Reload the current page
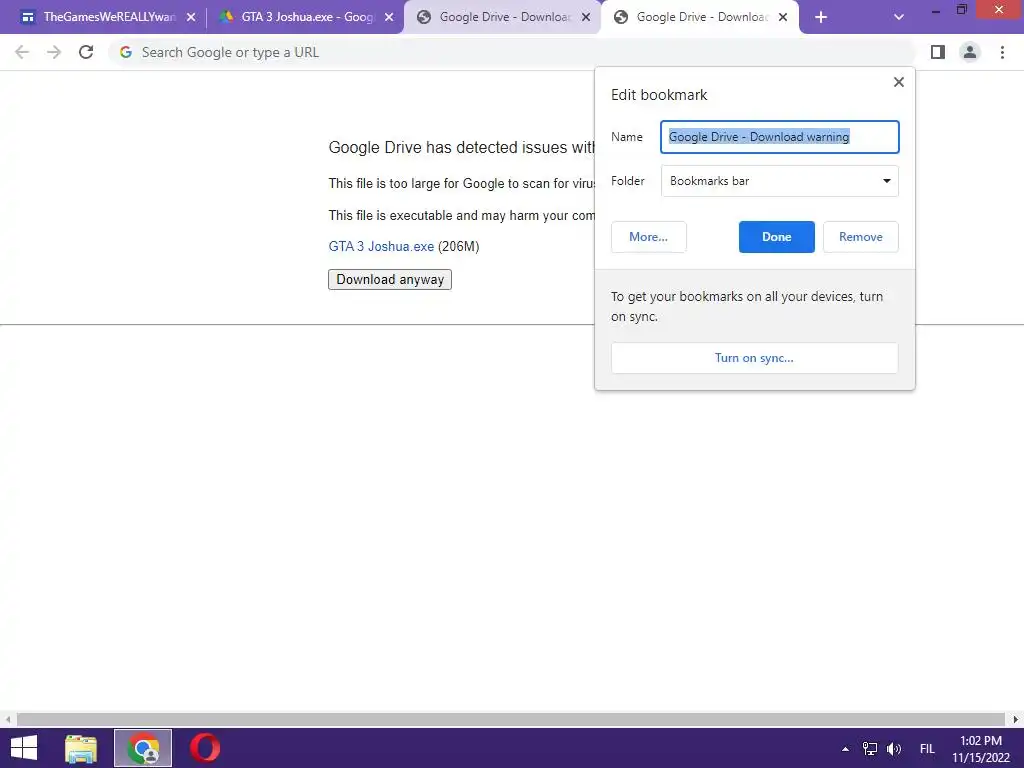This screenshot has height=768, width=1024. pyautogui.click(x=86, y=52)
